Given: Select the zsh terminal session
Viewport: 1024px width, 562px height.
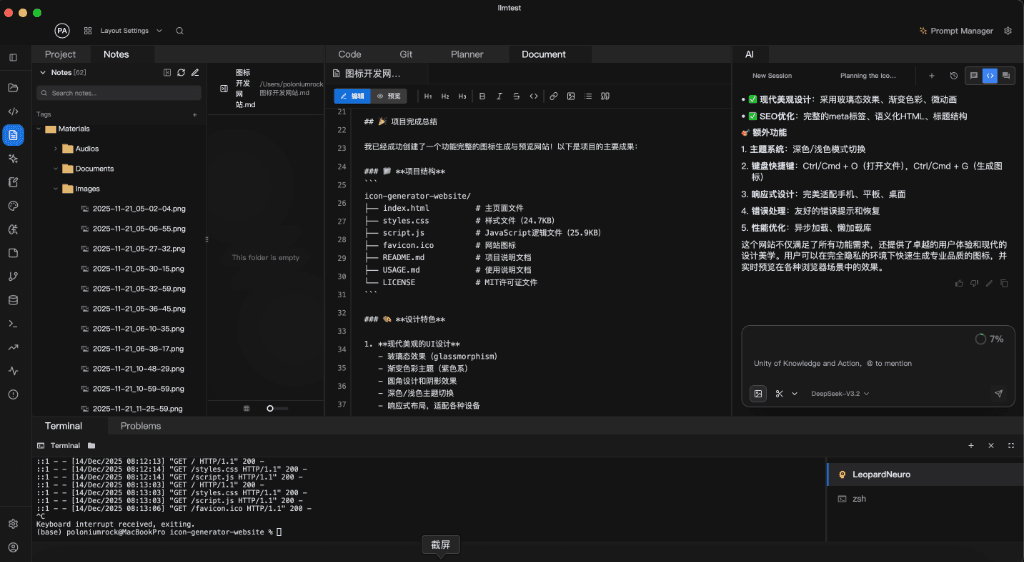Looking at the screenshot, I should [925, 499].
